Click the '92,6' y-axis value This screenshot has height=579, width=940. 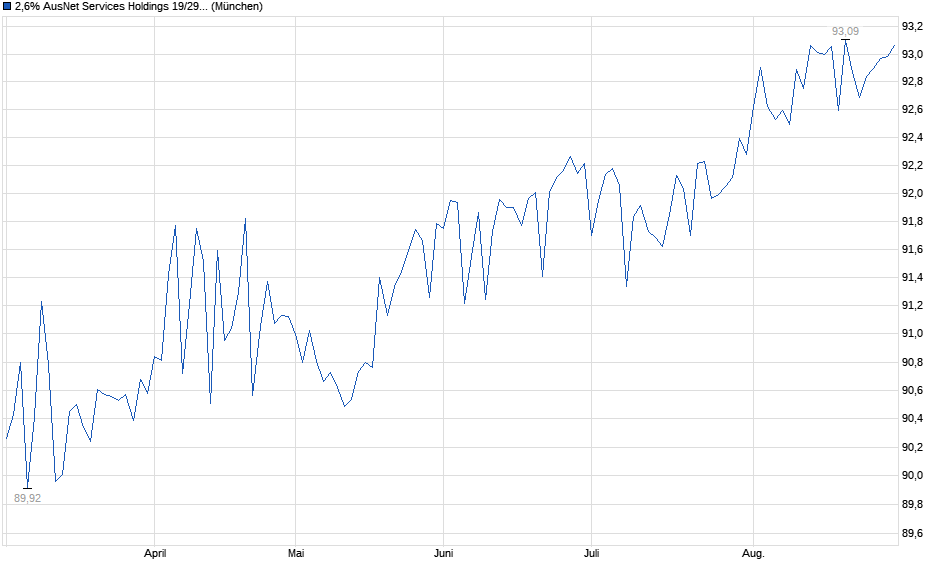(912, 109)
